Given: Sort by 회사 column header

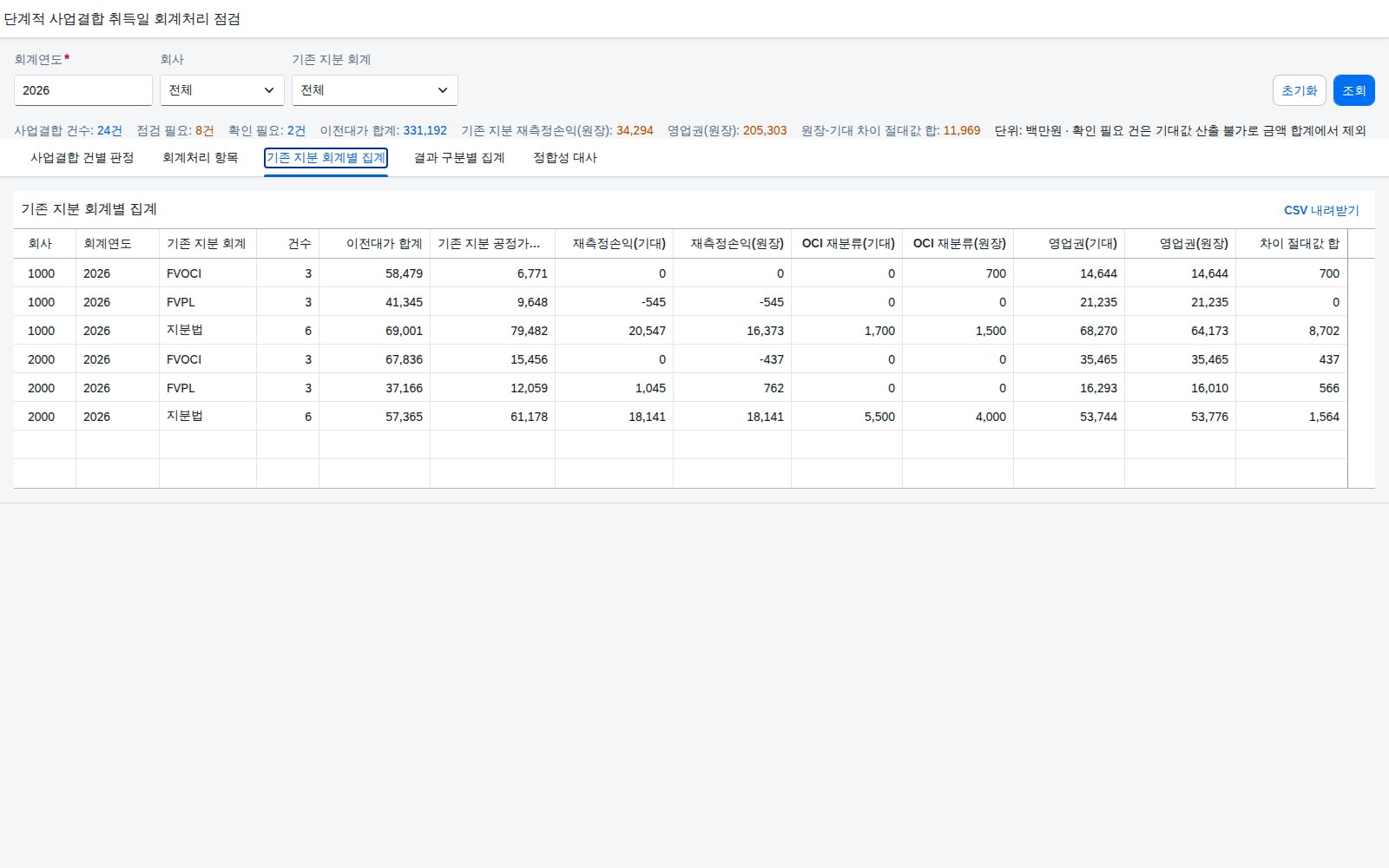Looking at the screenshot, I should (x=45, y=244).
